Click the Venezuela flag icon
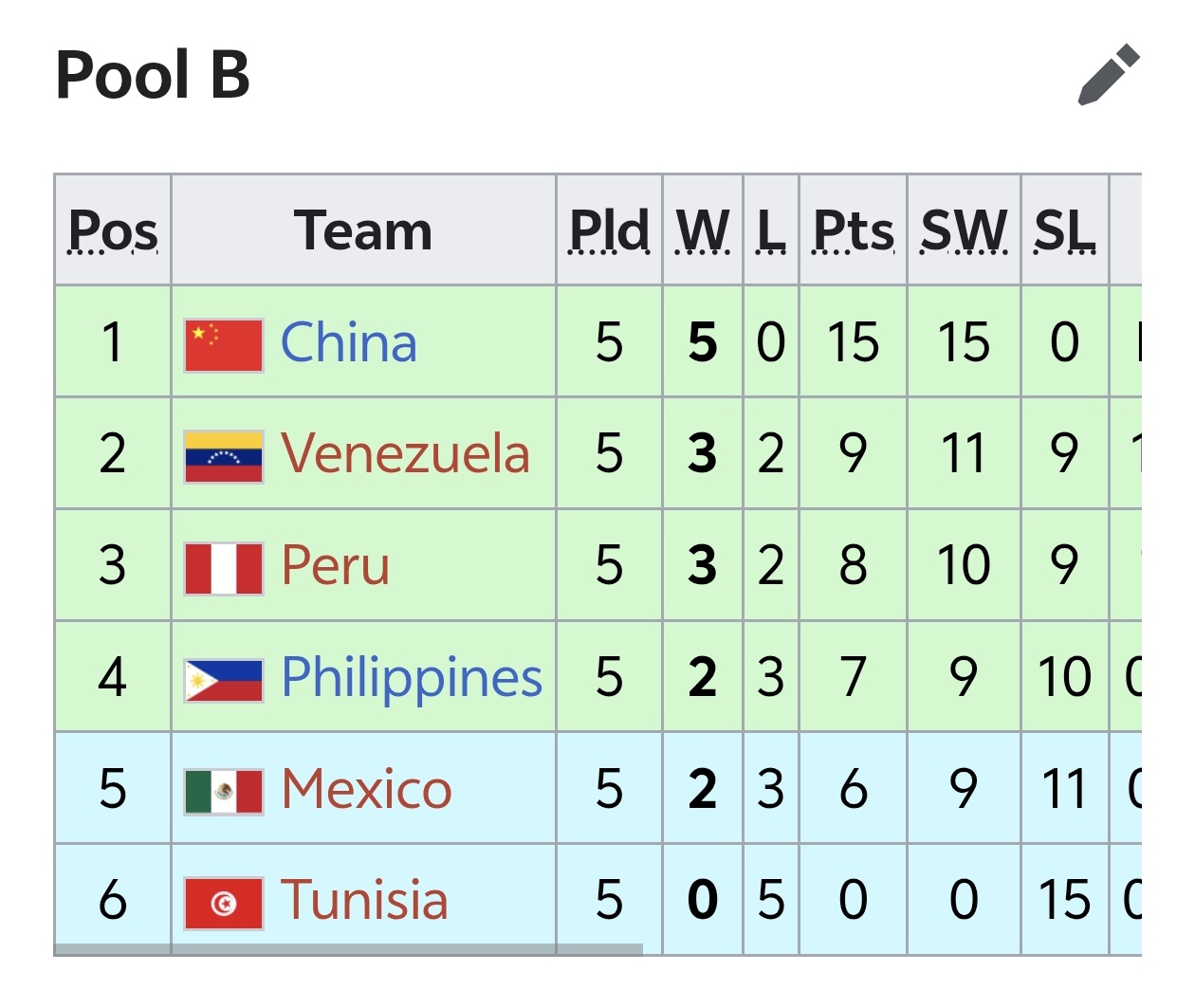Screen dimensions: 1195x1008 pos(224,457)
